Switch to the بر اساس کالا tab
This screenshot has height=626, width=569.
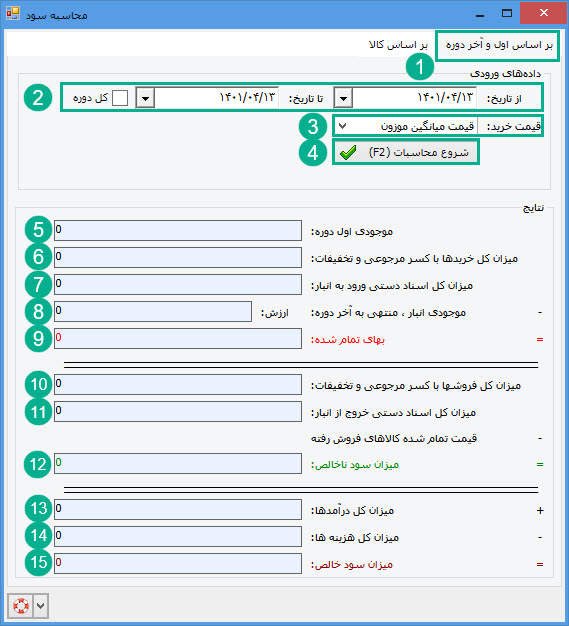click(398, 45)
